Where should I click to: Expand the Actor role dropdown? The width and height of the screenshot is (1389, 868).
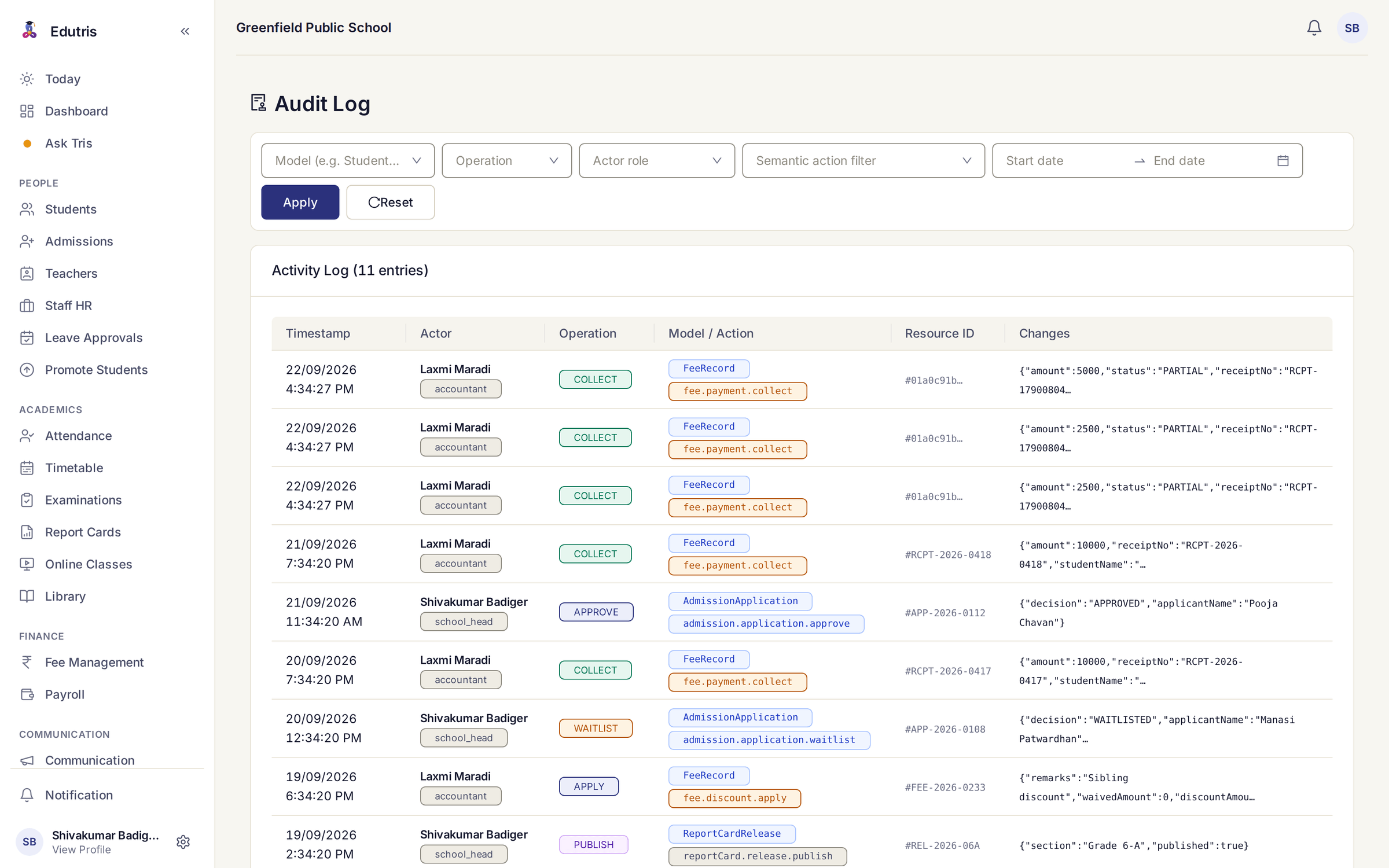[657, 161]
